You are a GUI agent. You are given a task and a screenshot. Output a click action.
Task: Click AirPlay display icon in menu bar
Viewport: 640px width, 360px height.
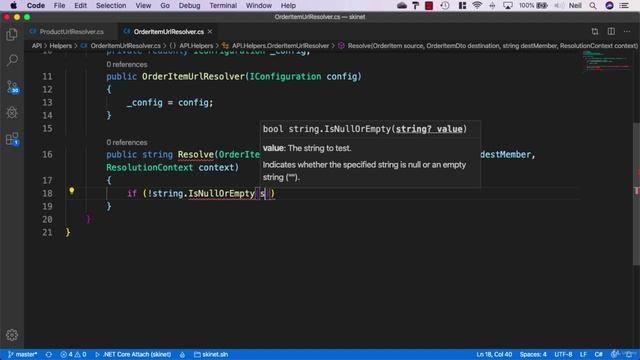point(508,5)
